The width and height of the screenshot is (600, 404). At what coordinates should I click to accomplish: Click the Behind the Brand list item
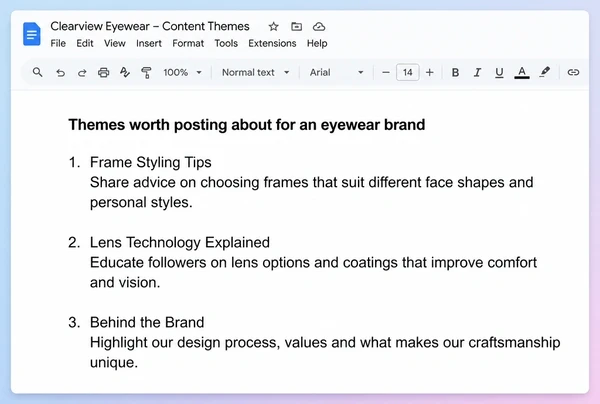pyautogui.click(x=147, y=323)
